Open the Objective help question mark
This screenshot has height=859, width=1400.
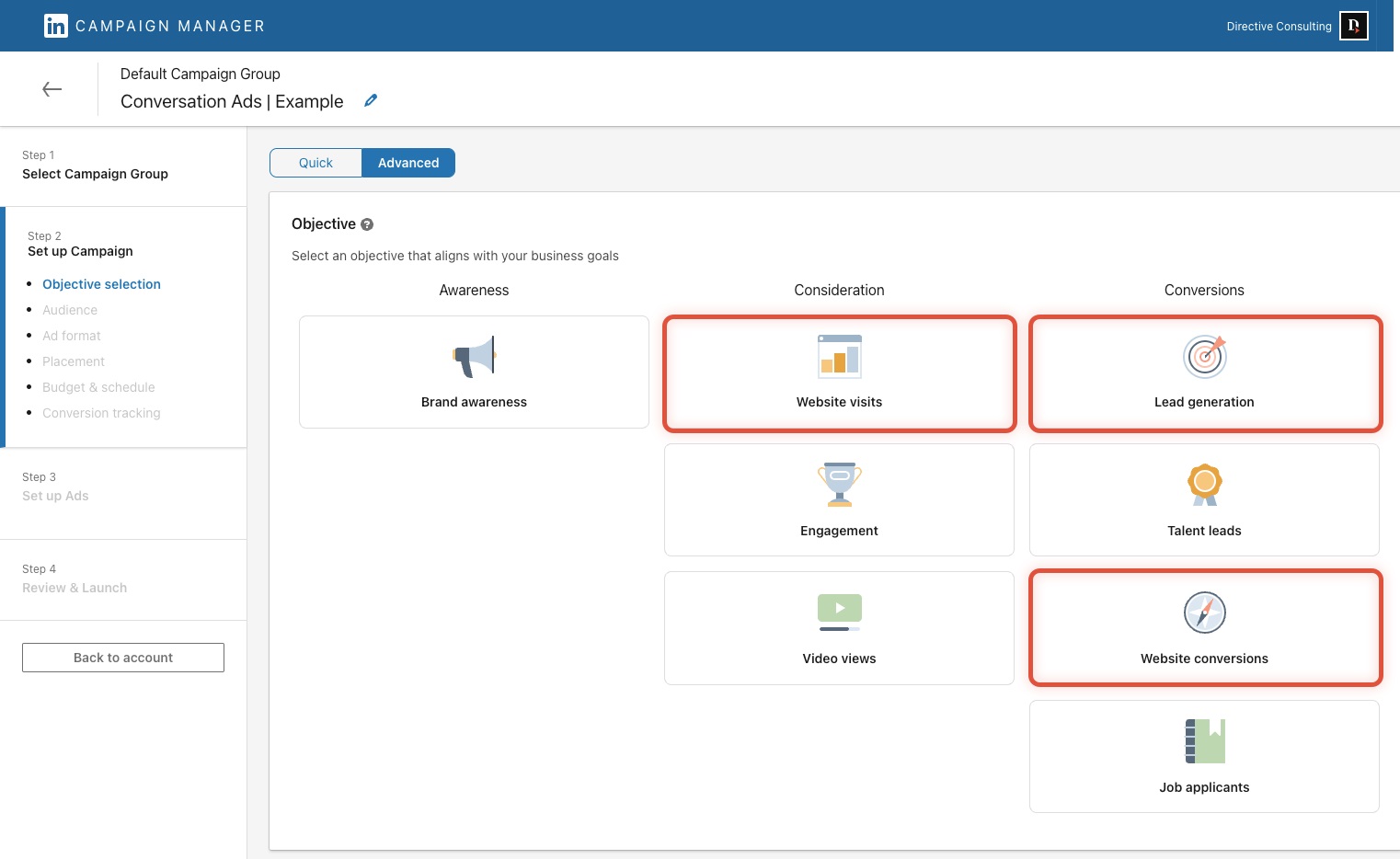pyautogui.click(x=367, y=224)
